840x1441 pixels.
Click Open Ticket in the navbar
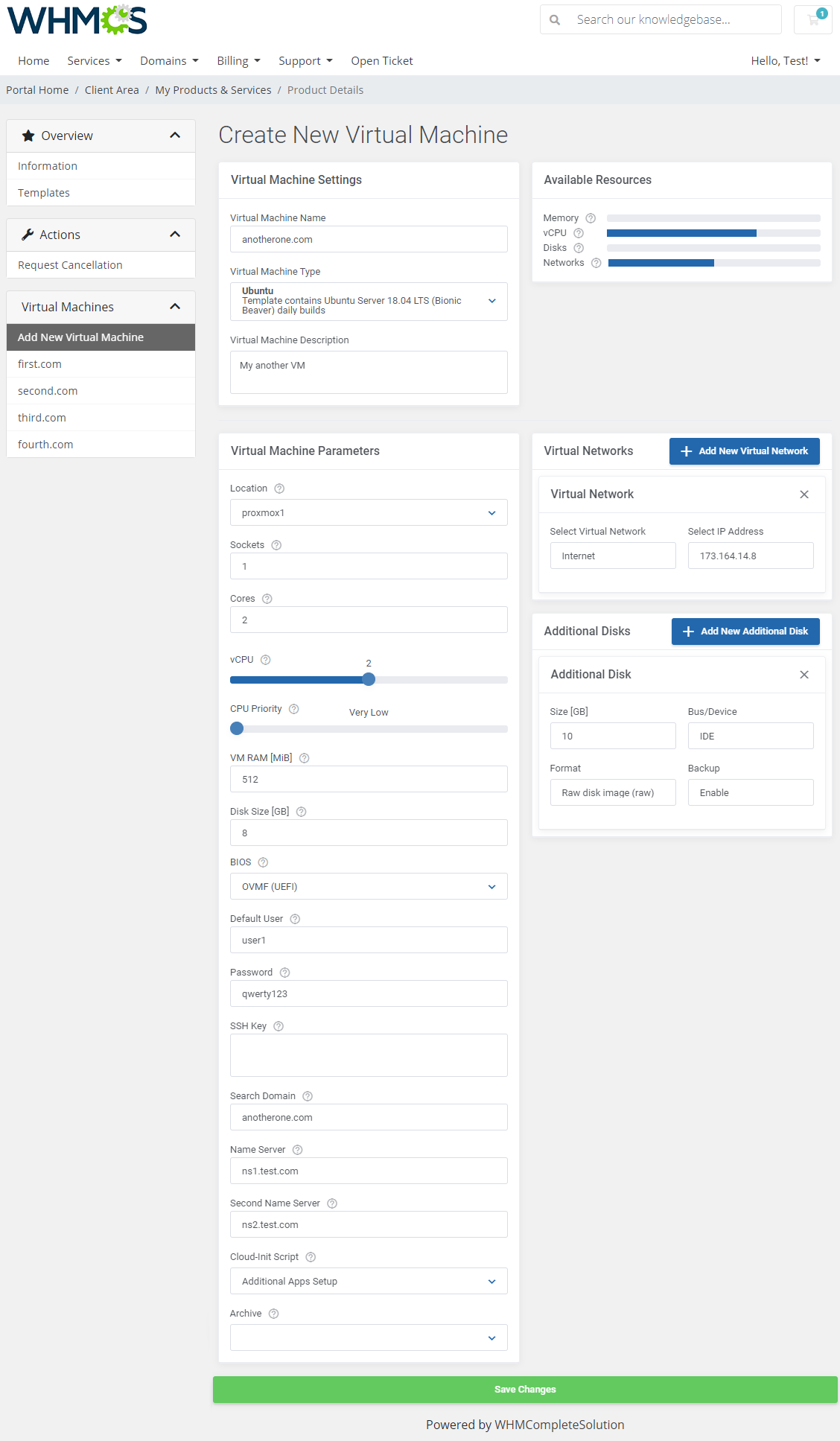pyautogui.click(x=382, y=61)
